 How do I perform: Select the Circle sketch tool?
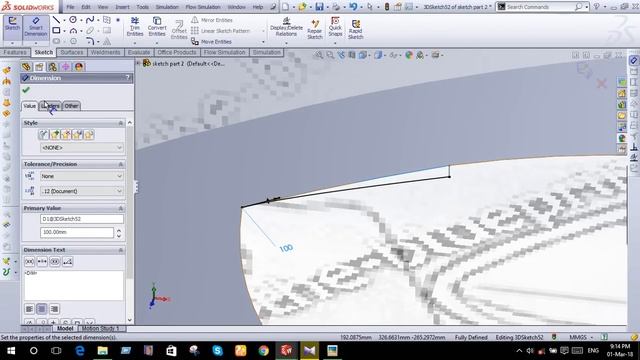[x=73, y=20]
